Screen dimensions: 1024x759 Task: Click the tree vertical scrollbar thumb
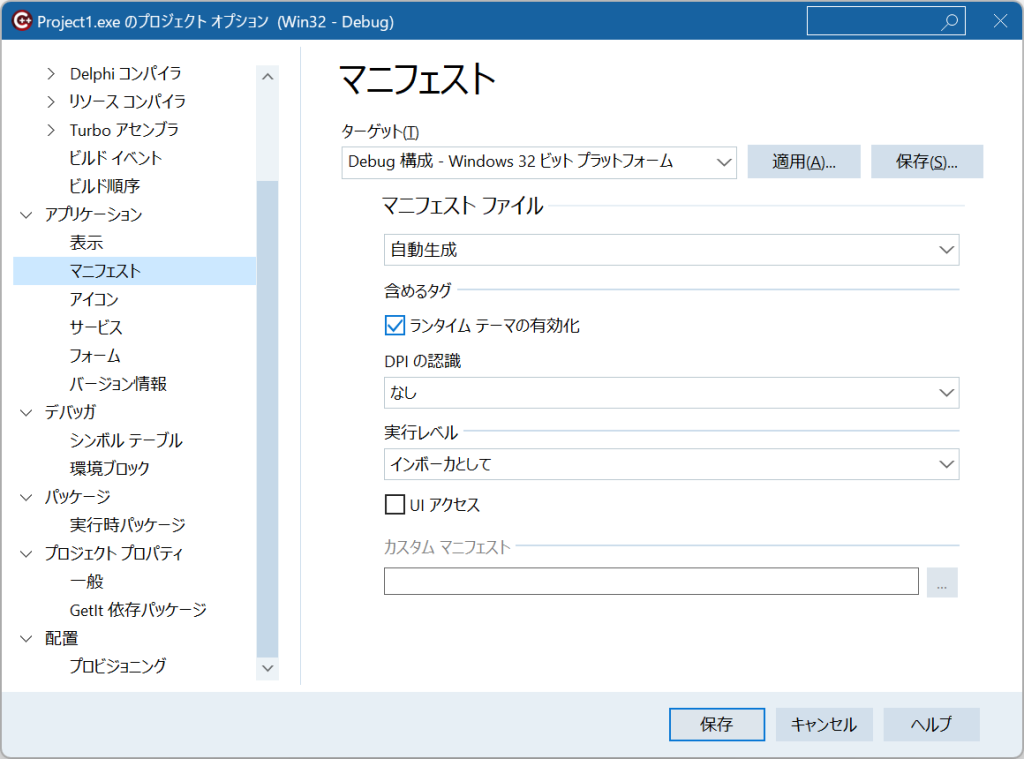tap(267, 419)
